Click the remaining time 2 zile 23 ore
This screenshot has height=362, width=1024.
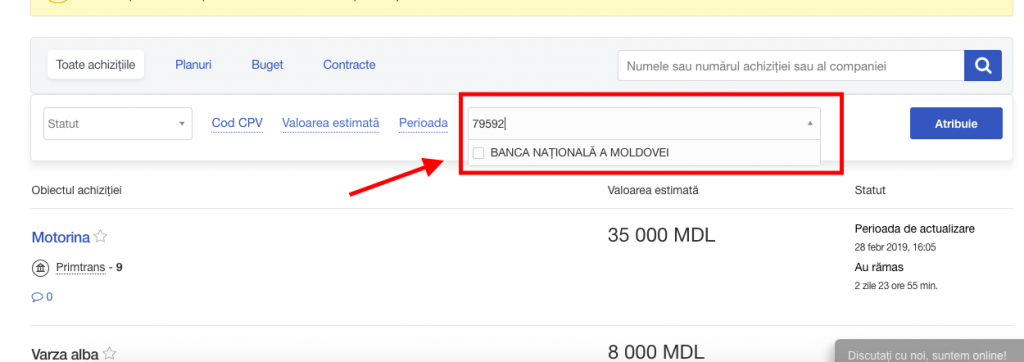896,286
